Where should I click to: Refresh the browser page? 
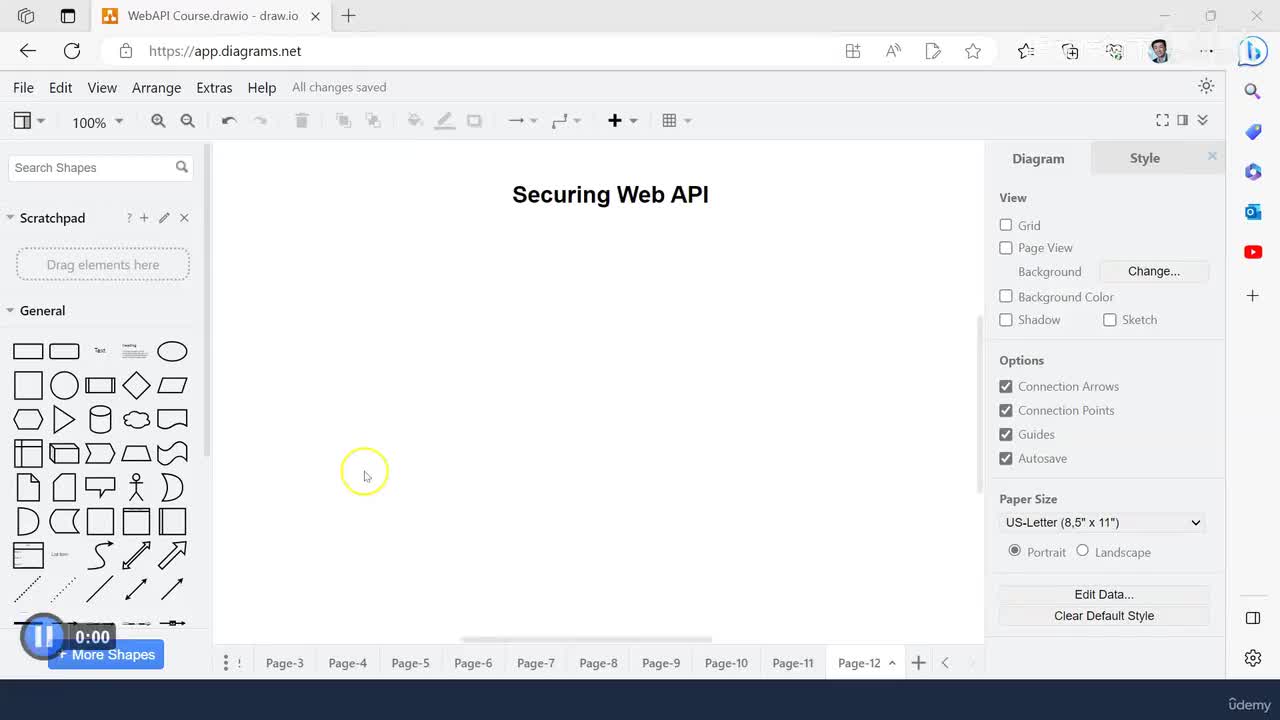[x=72, y=51]
